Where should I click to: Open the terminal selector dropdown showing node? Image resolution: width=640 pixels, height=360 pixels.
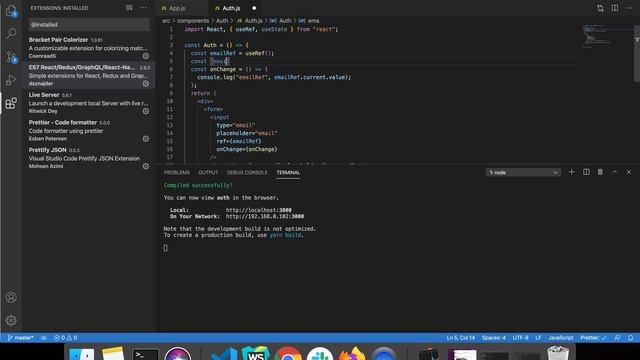[x=523, y=173]
